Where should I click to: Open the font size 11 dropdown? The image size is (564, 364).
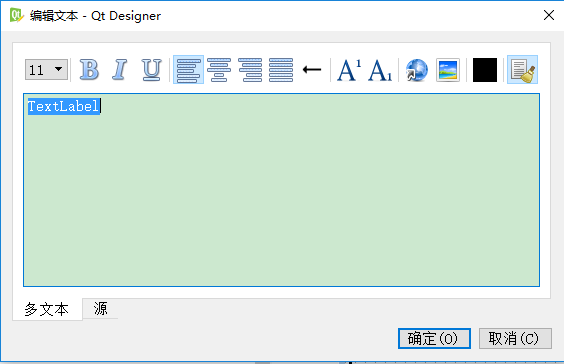click(46, 69)
